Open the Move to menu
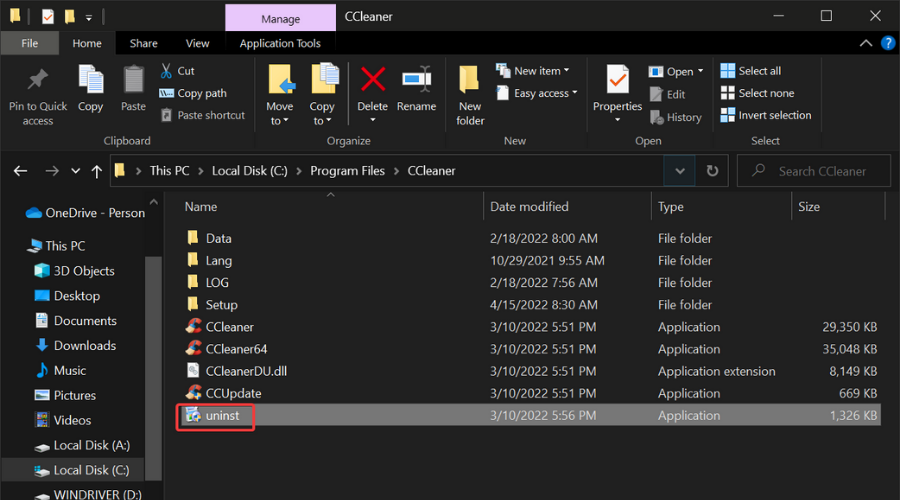 [280, 95]
